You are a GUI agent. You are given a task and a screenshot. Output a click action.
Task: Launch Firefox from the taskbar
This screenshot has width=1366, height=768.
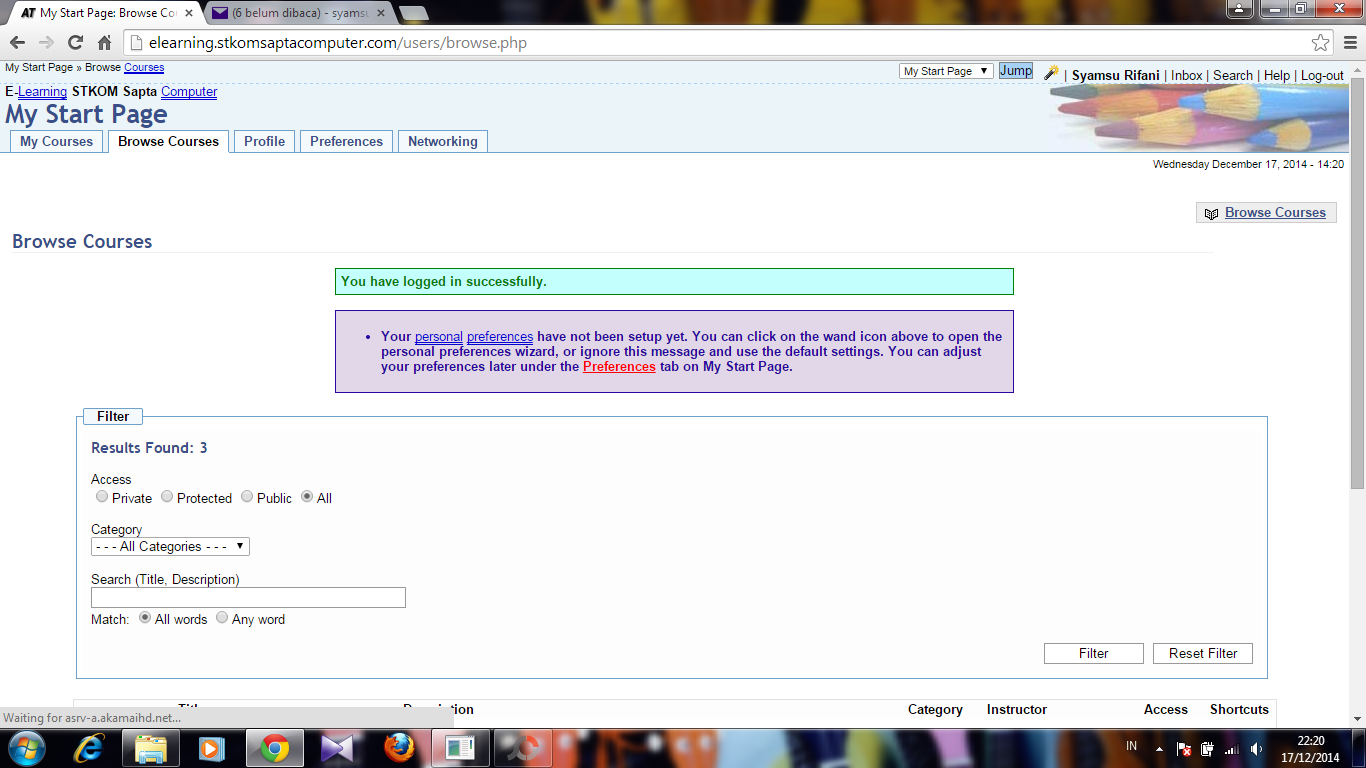tap(399, 748)
